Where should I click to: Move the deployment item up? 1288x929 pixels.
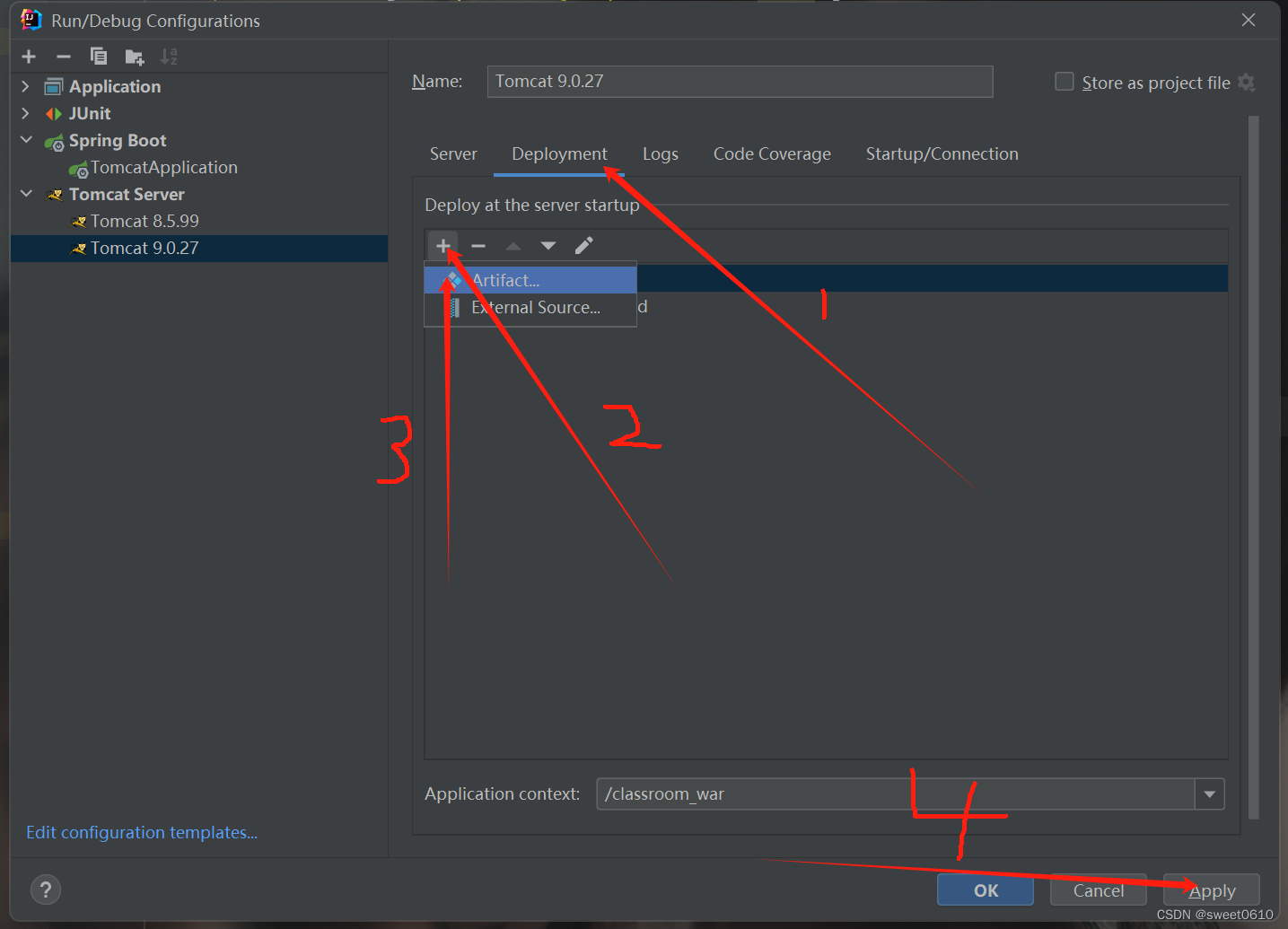tap(513, 246)
